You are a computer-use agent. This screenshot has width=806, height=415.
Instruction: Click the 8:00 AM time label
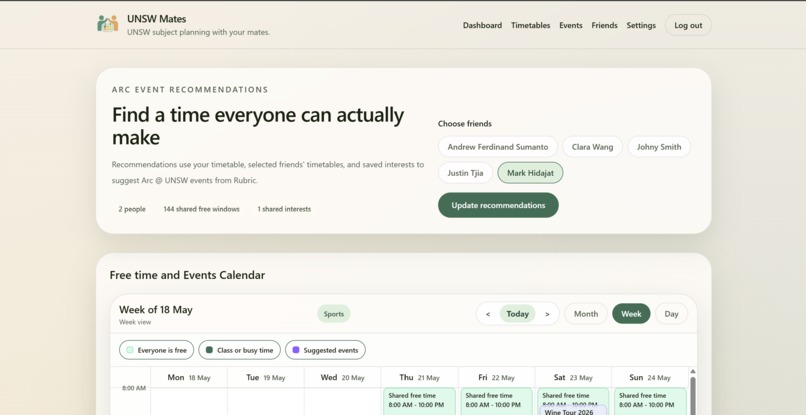click(134, 388)
